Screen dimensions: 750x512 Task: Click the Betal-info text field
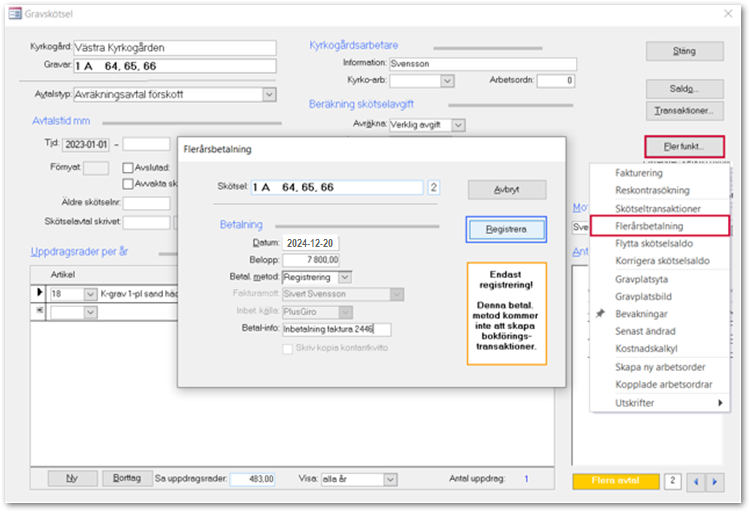tap(336, 329)
